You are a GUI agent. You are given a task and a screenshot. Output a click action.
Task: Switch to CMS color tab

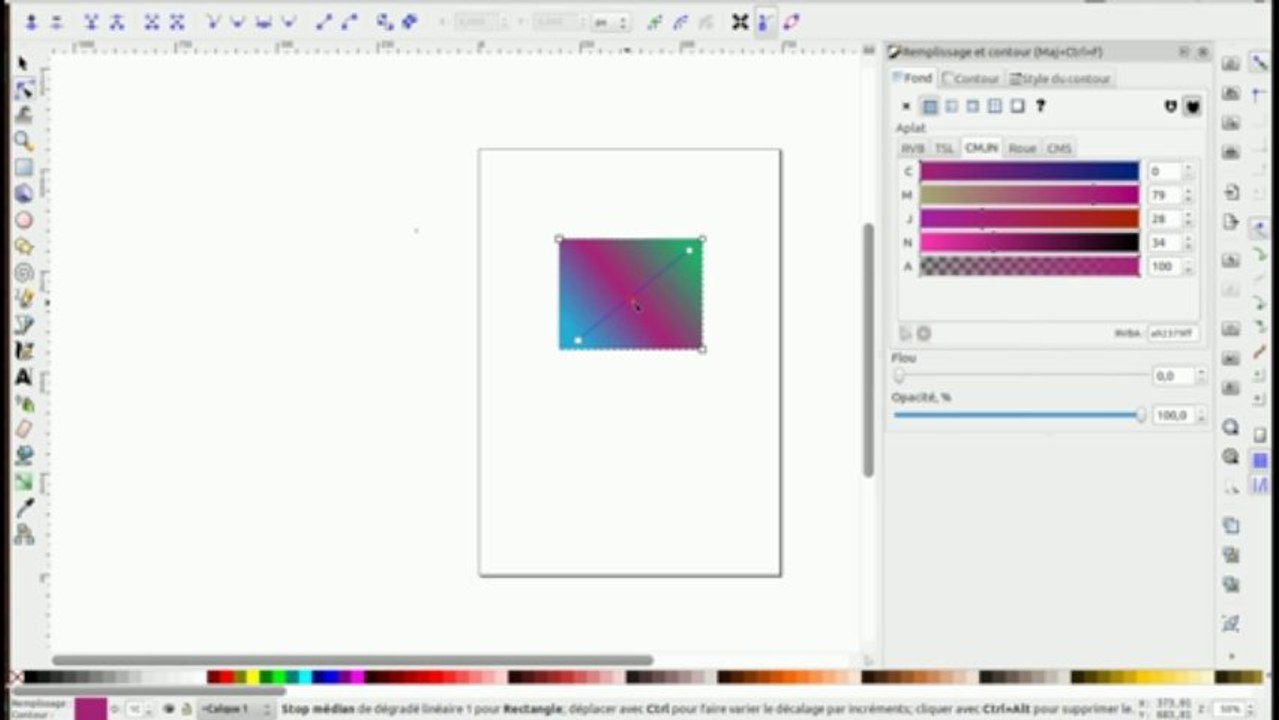pos(1059,148)
